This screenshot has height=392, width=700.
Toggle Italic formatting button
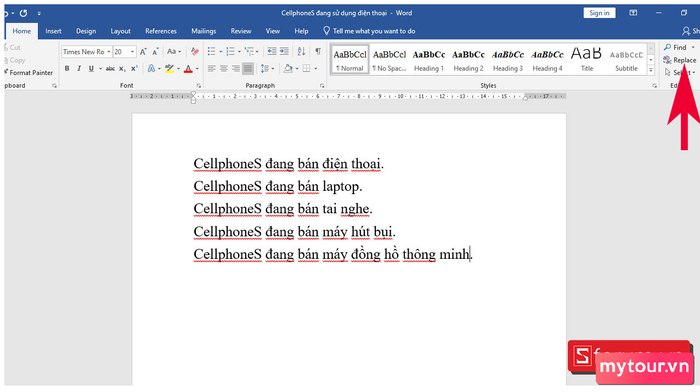79,69
